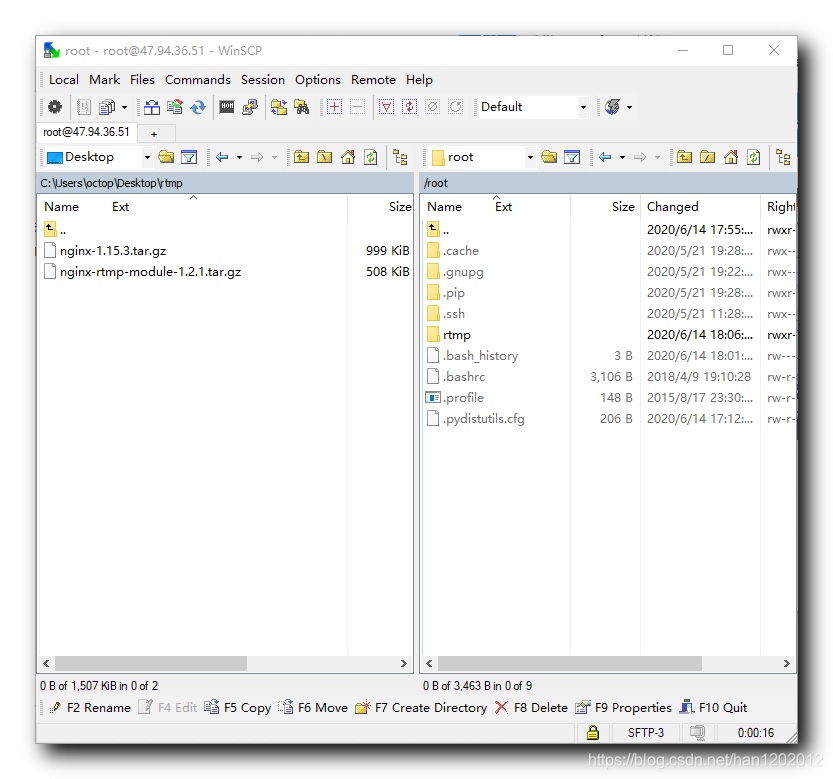Open directory icon in the local panel
833x779 pixels.
click(x=166, y=157)
